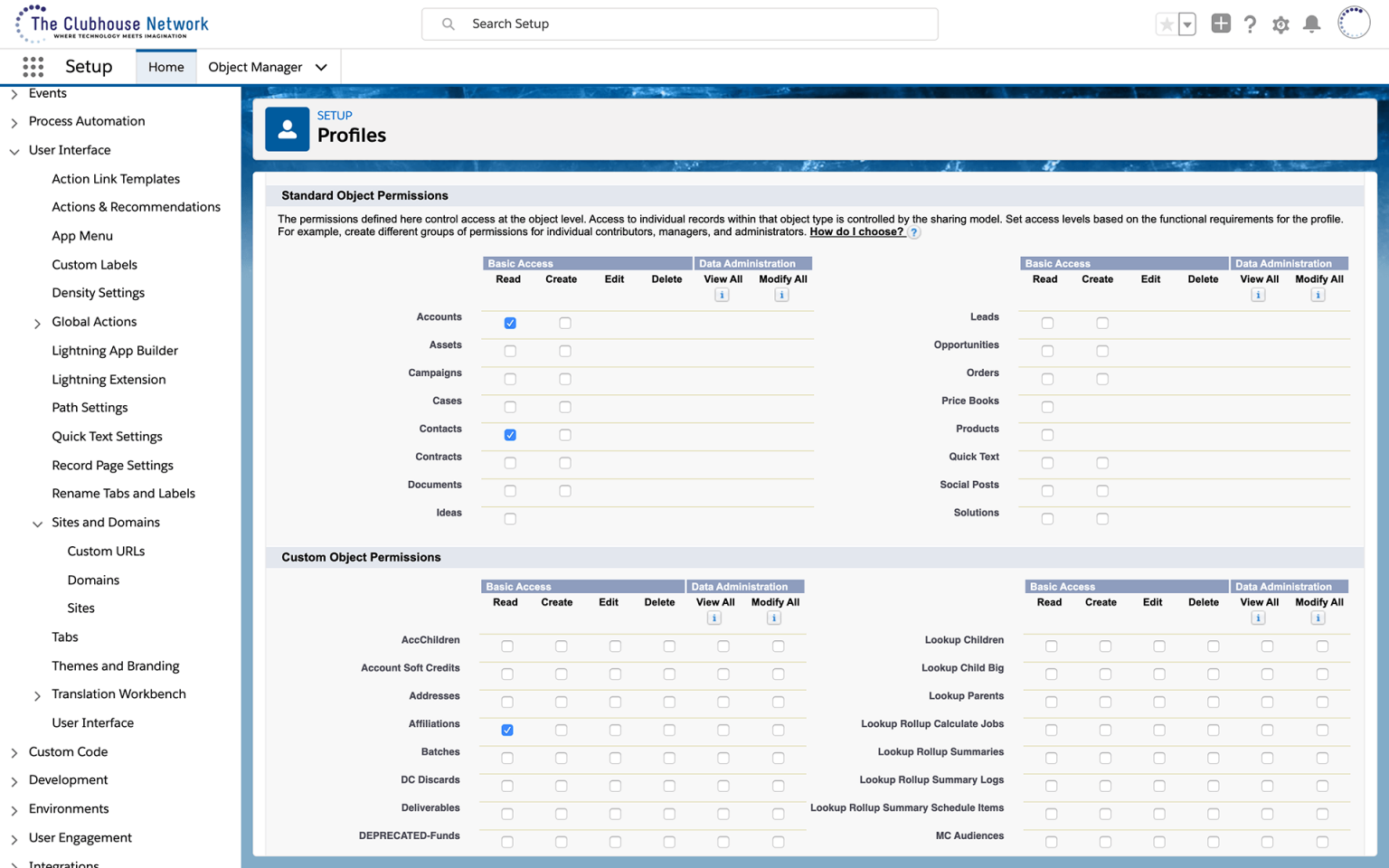Click the Salesforce Help question mark icon

[1251, 24]
